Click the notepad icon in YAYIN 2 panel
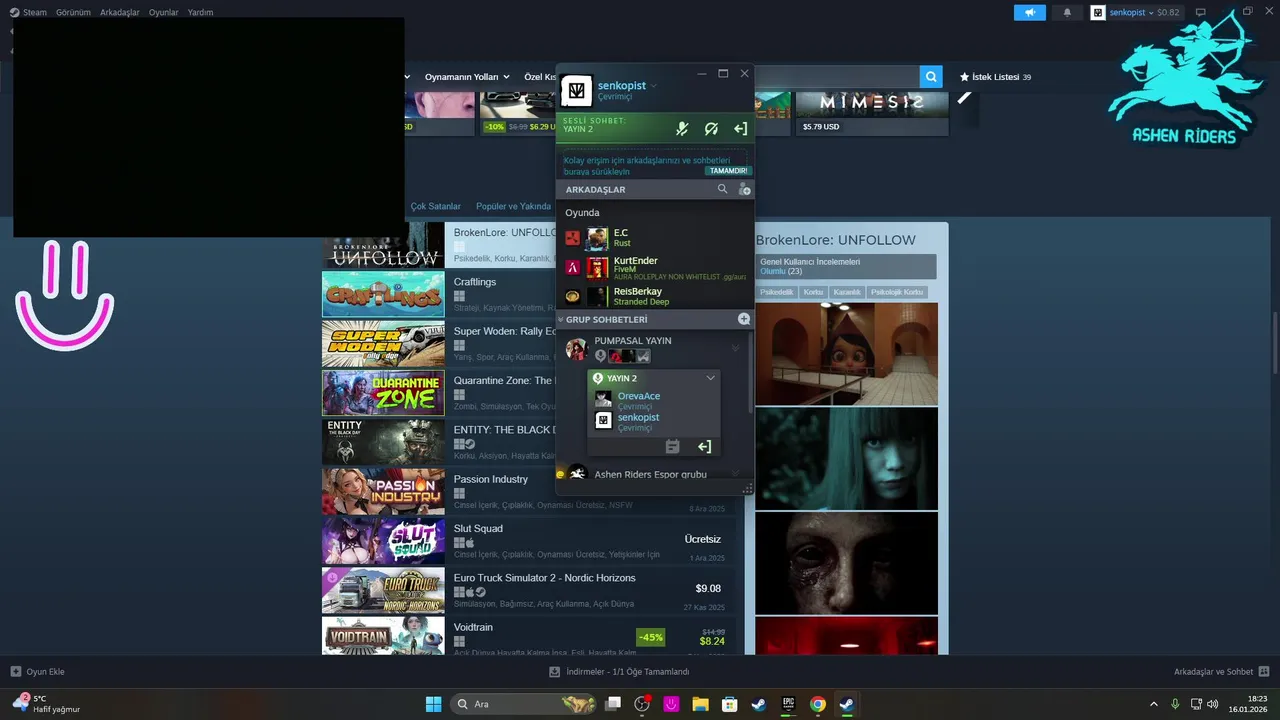Screen dimensions: 1280x720 pos(672,447)
